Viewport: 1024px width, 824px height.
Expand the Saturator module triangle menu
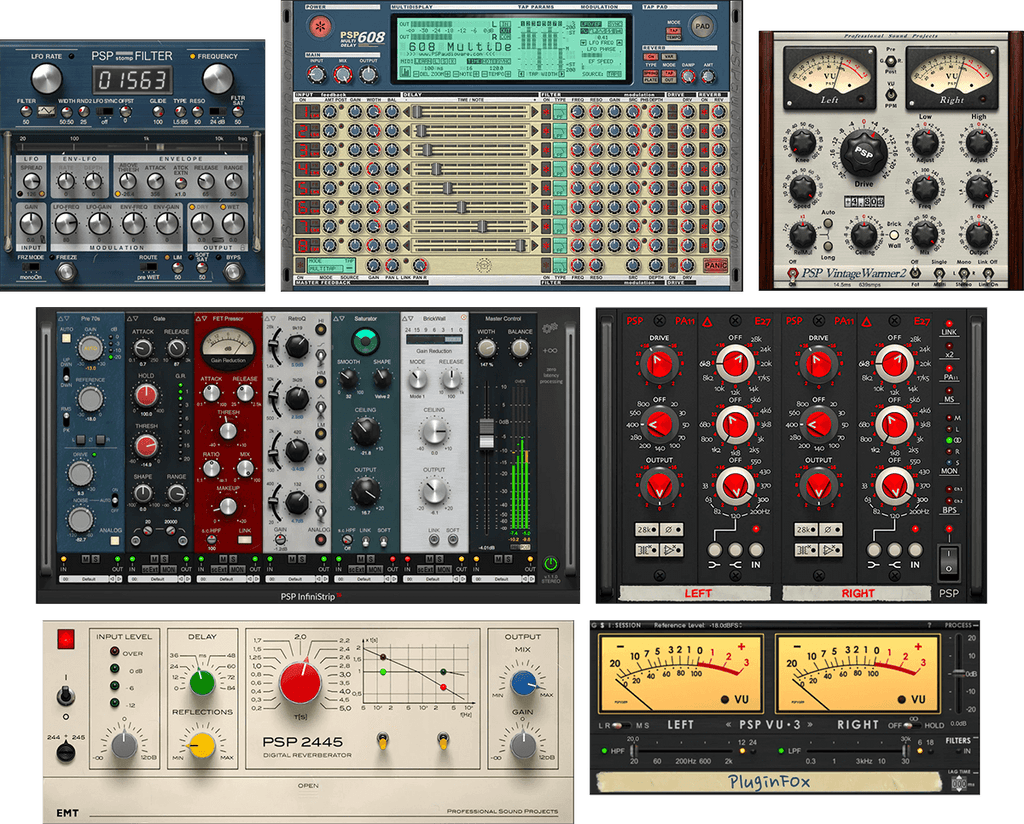(x=340, y=319)
